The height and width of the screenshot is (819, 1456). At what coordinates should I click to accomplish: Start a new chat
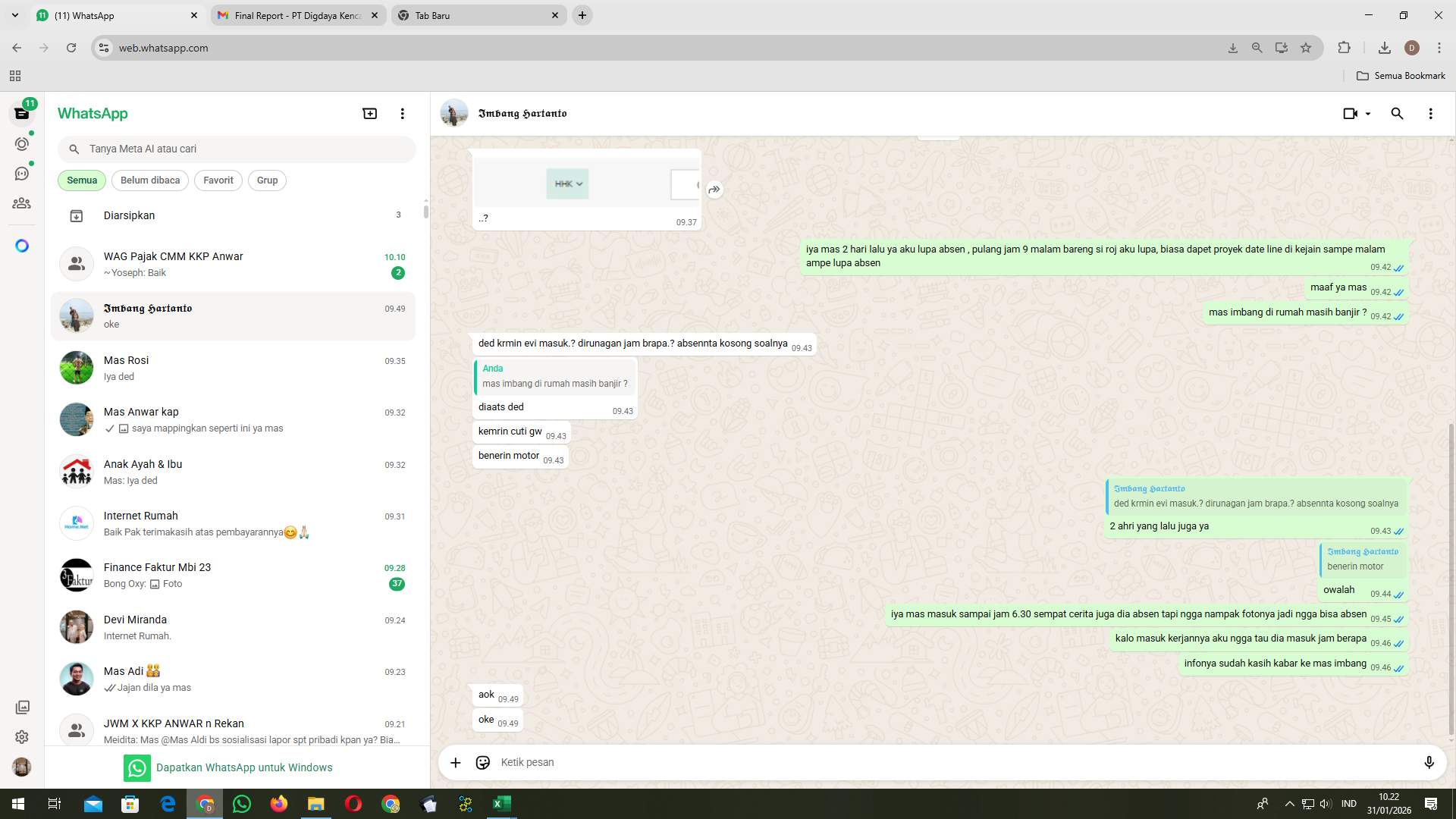(369, 112)
